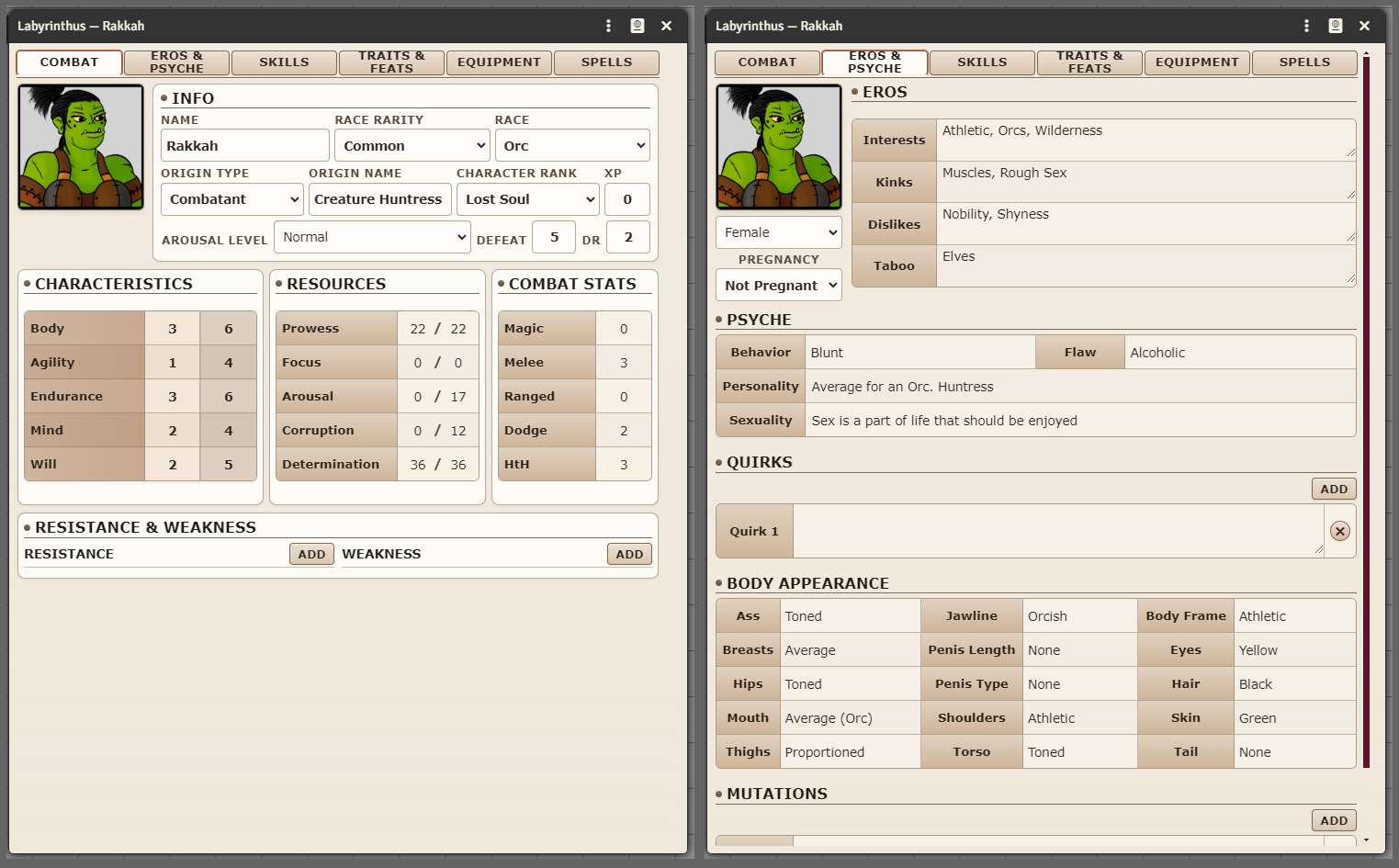This screenshot has width=1399, height=868.
Task: Click the Will characteristic label
Action: click(x=85, y=465)
